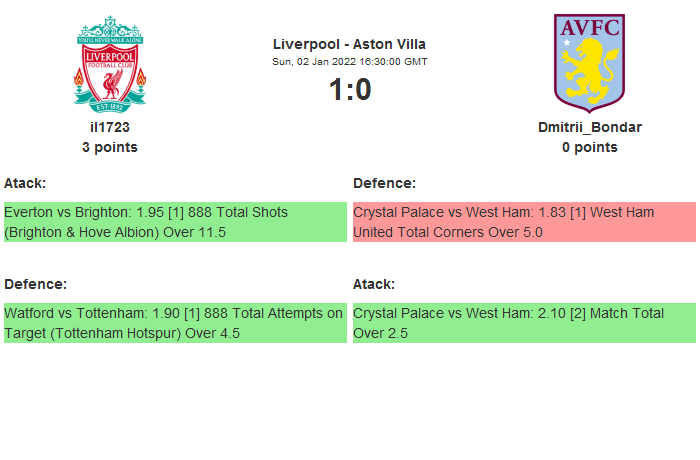
Task: Click the 0 points label
Action: [590, 147]
